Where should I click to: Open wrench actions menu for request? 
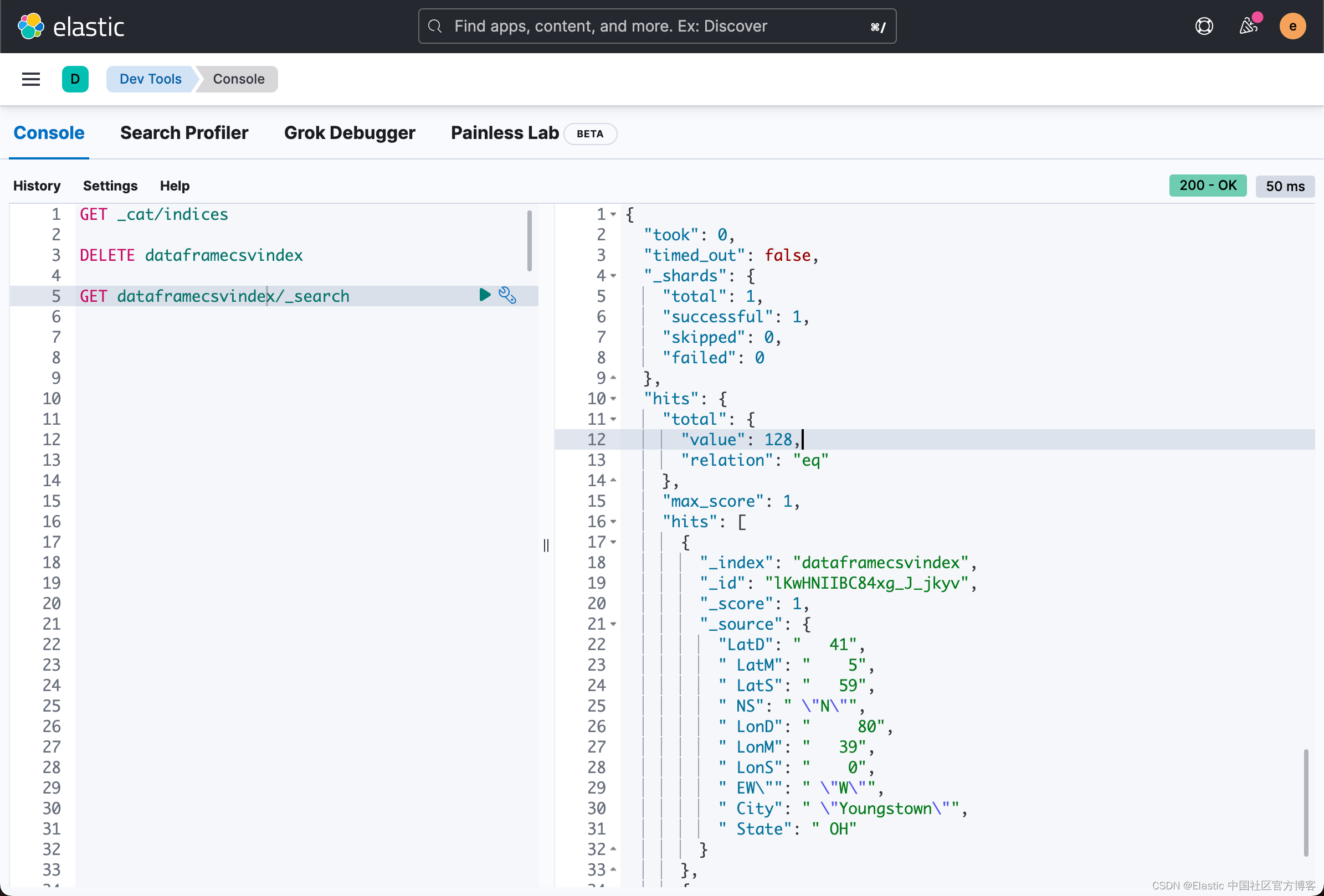[x=507, y=295]
